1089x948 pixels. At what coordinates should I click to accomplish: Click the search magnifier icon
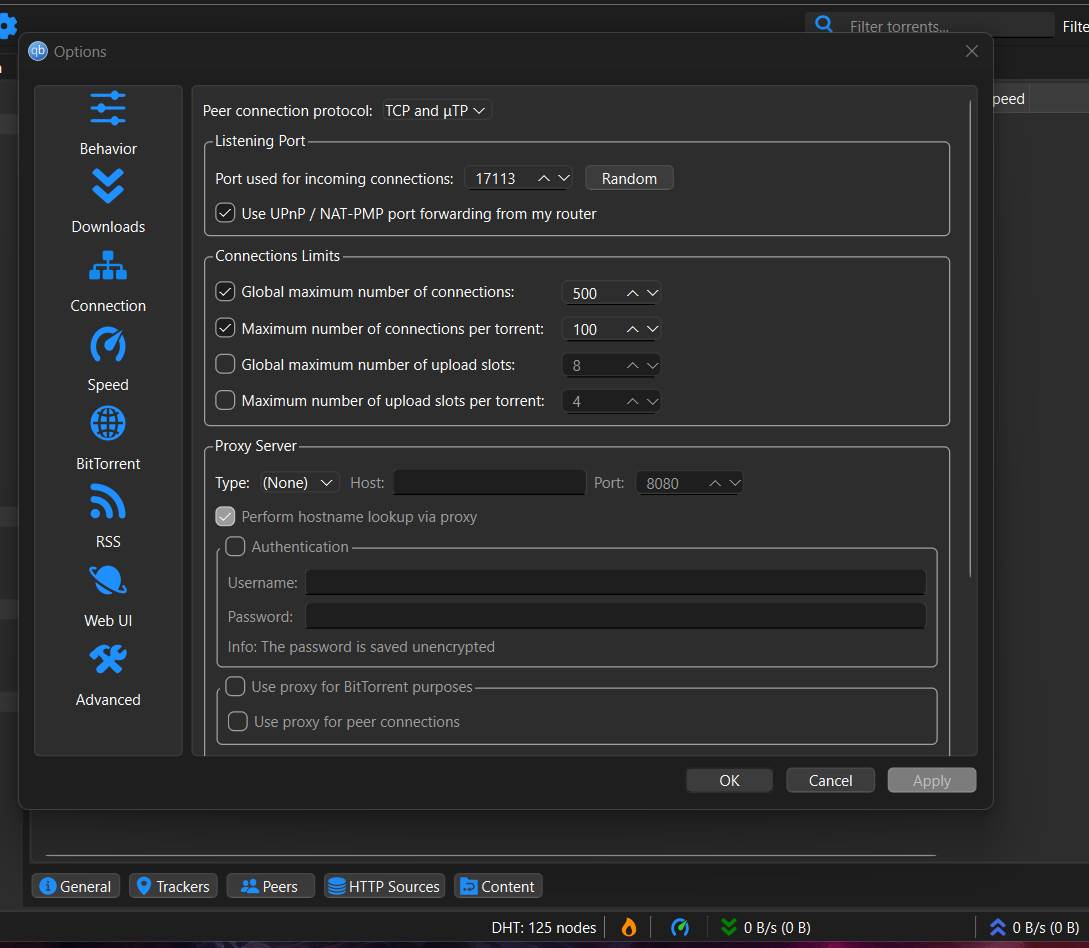click(x=824, y=24)
